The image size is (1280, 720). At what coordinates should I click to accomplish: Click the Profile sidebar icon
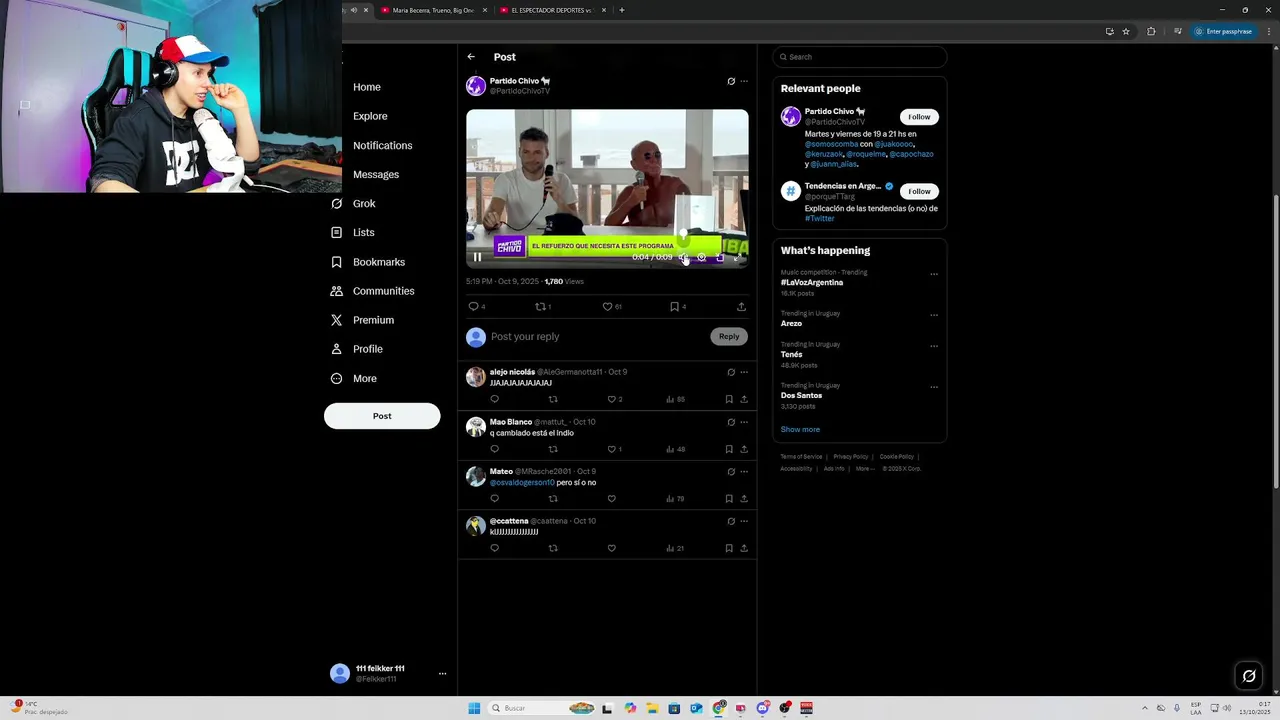336,349
